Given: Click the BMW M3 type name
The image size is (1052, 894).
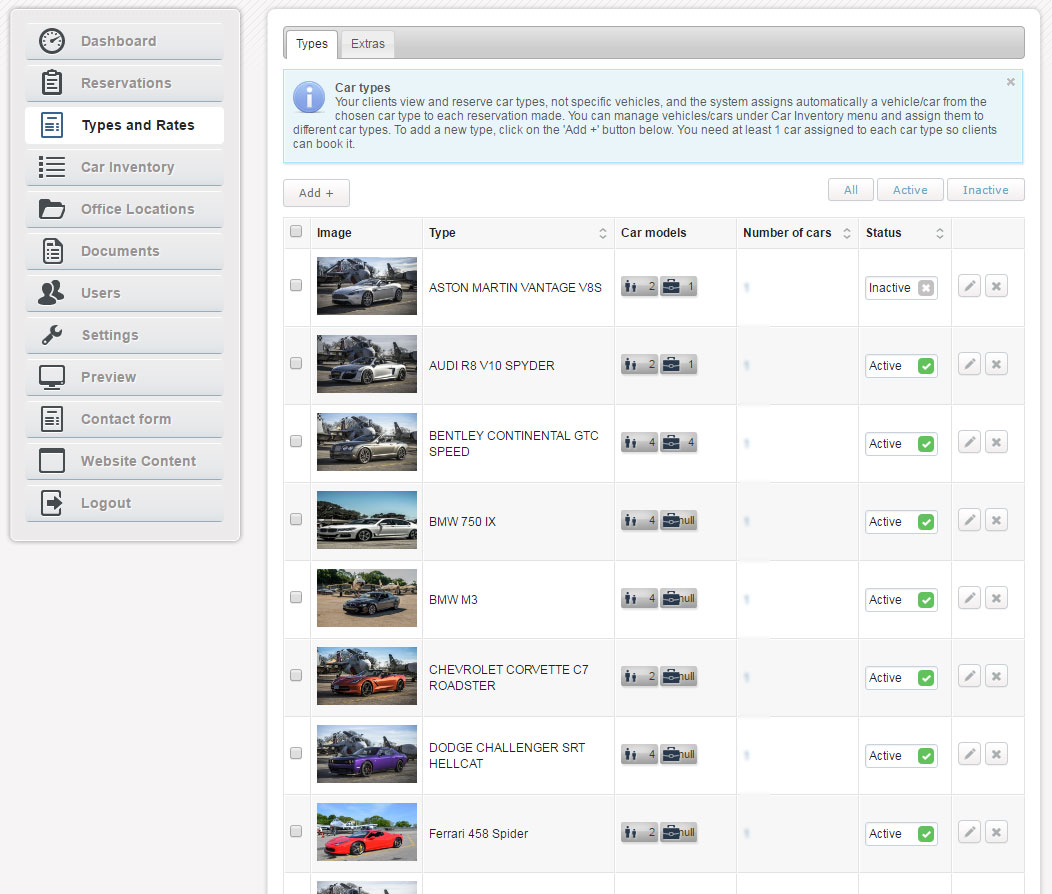Looking at the screenshot, I should point(453,600).
